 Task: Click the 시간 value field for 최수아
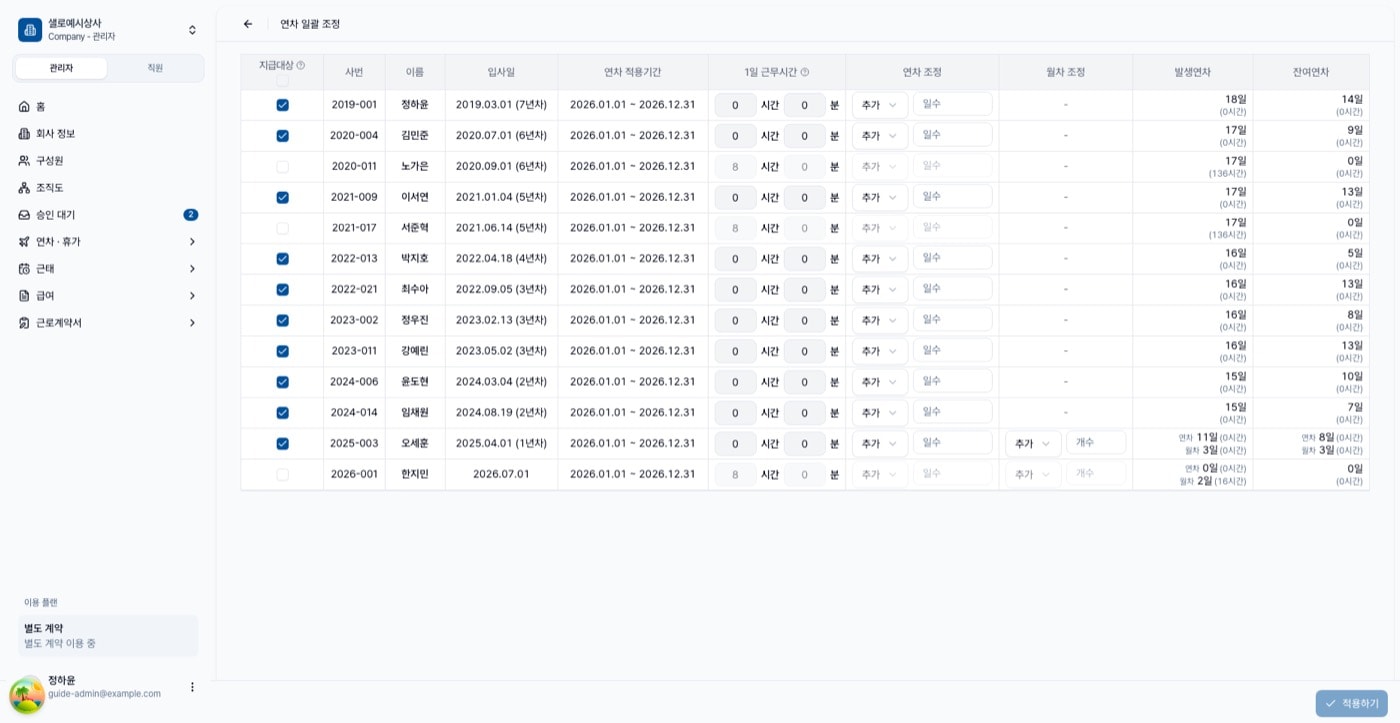click(736, 290)
